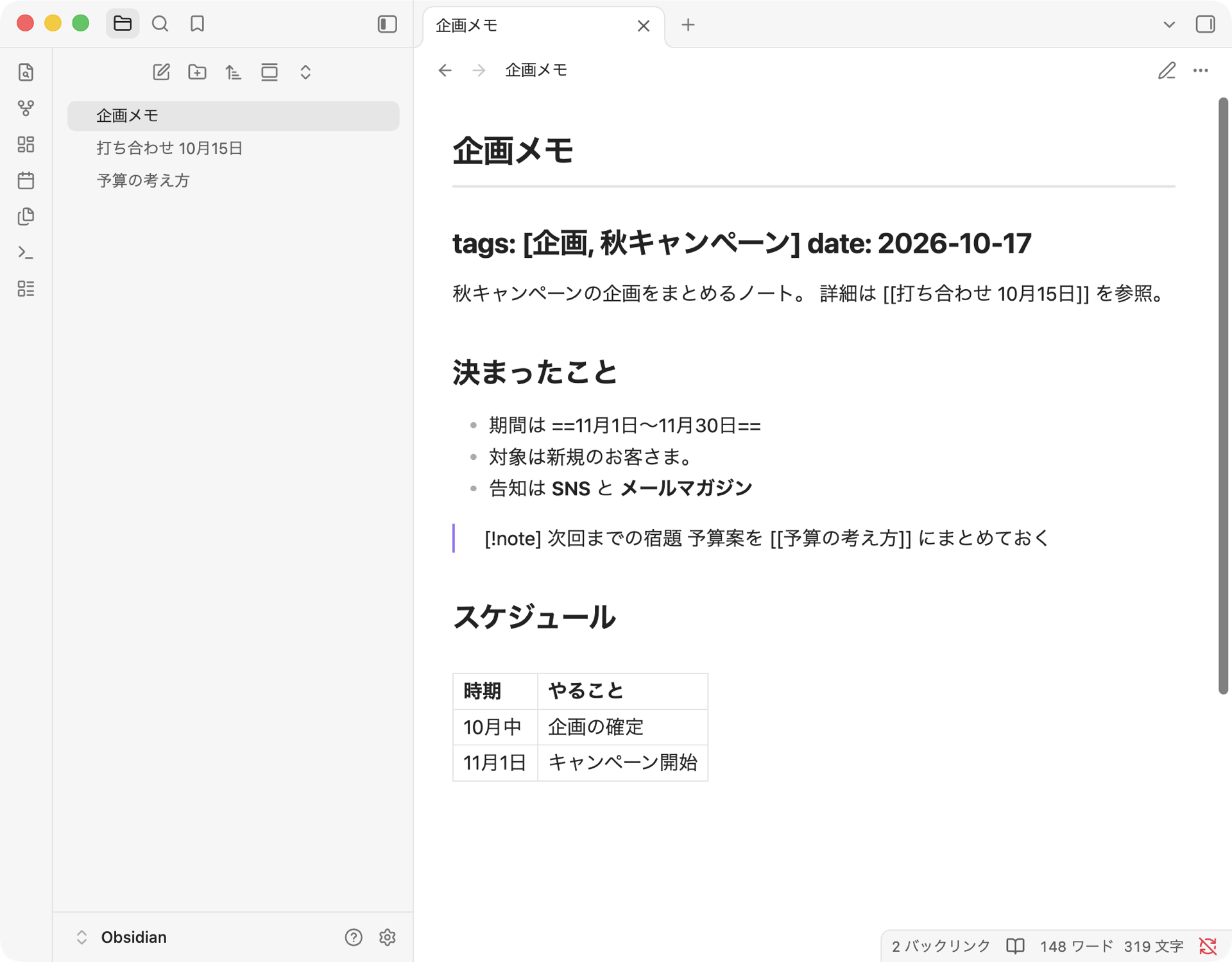The height and width of the screenshot is (962, 1232).
Task: Open the note 予算の考え方
Action: coord(233,180)
